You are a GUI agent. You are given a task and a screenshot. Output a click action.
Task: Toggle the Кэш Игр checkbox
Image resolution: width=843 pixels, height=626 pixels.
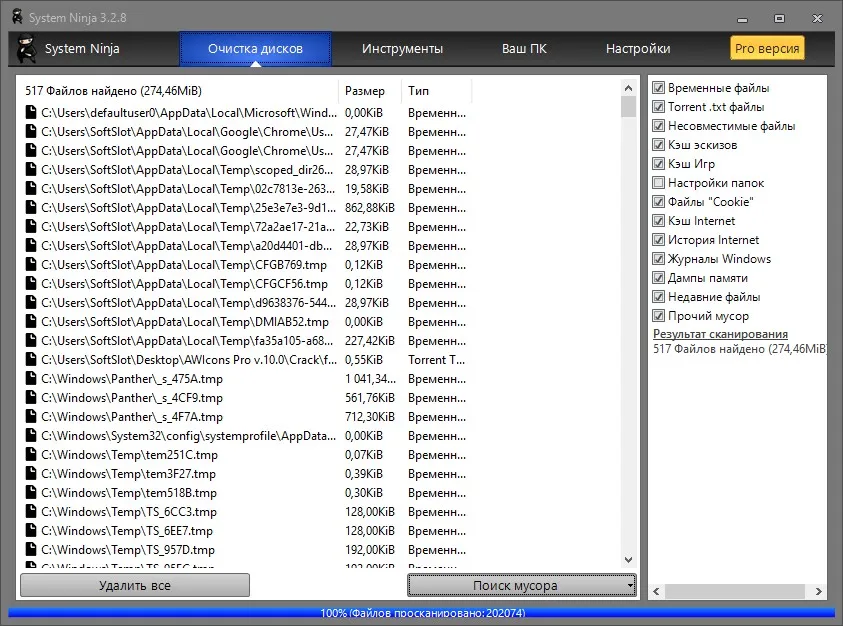658,163
